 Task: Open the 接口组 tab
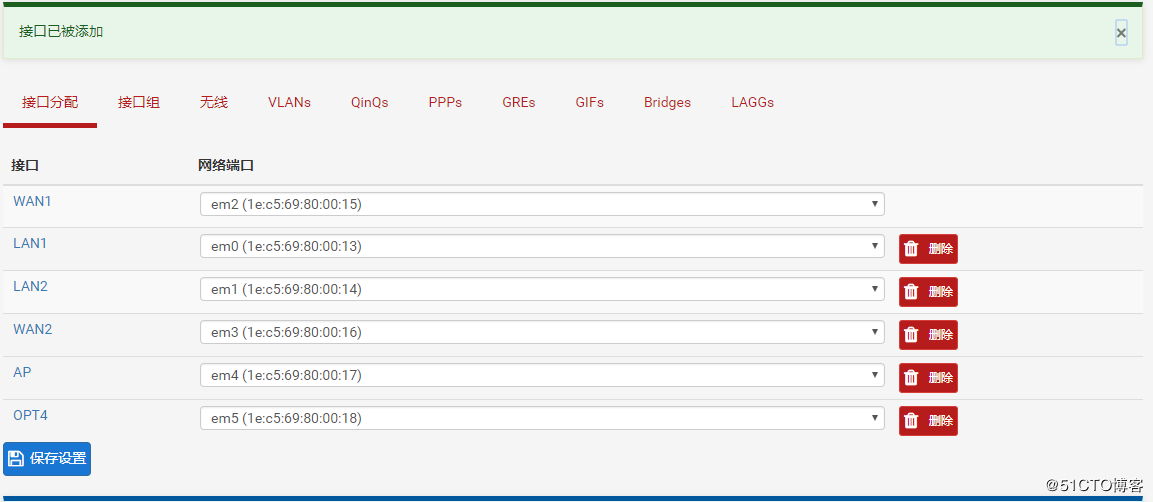(x=139, y=103)
